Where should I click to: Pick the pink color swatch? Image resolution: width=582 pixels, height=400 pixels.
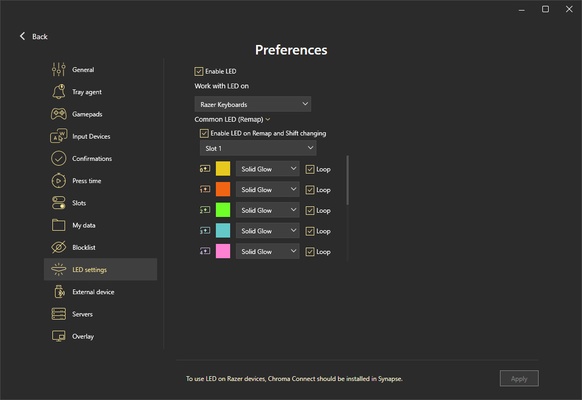[x=223, y=251]
